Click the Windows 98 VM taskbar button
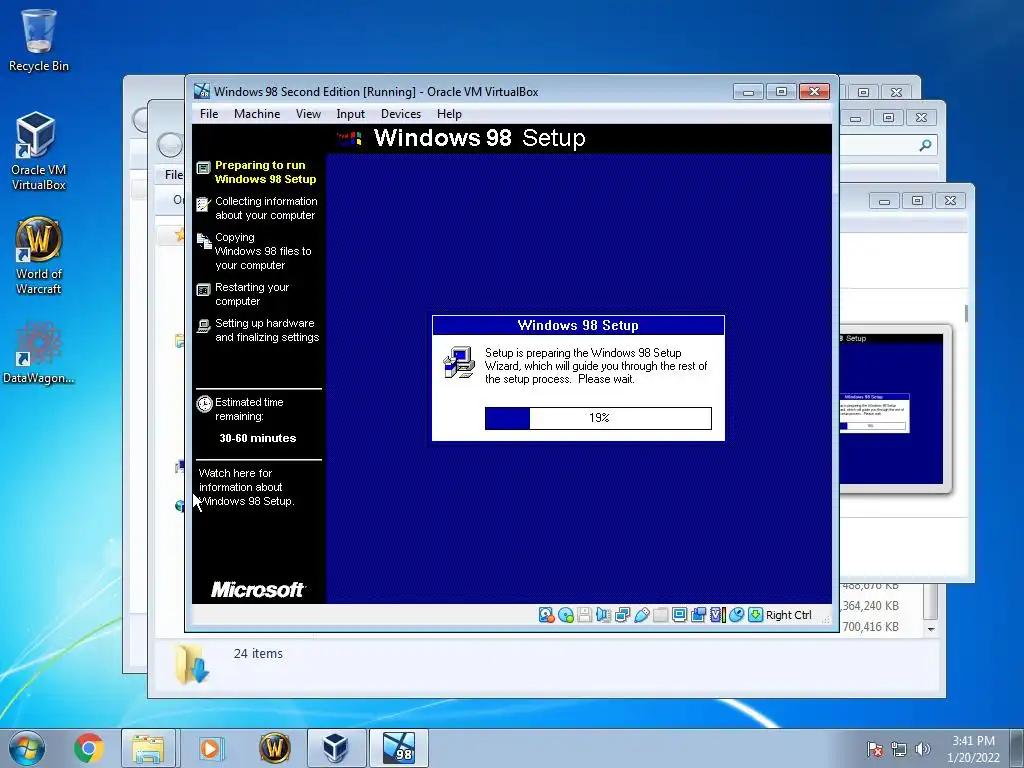The height and width of the screenshot is (768, 1024). (x=398, y=748)
